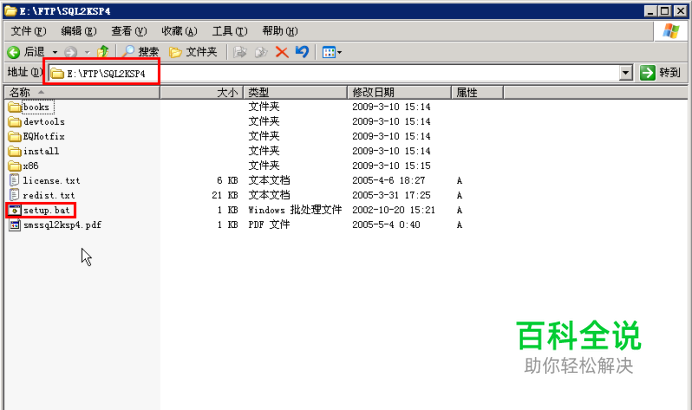Sort by the 属性 column header
The height and width of the screenshot is (410, 692).
pyautogui.click(x=478, y=92)
